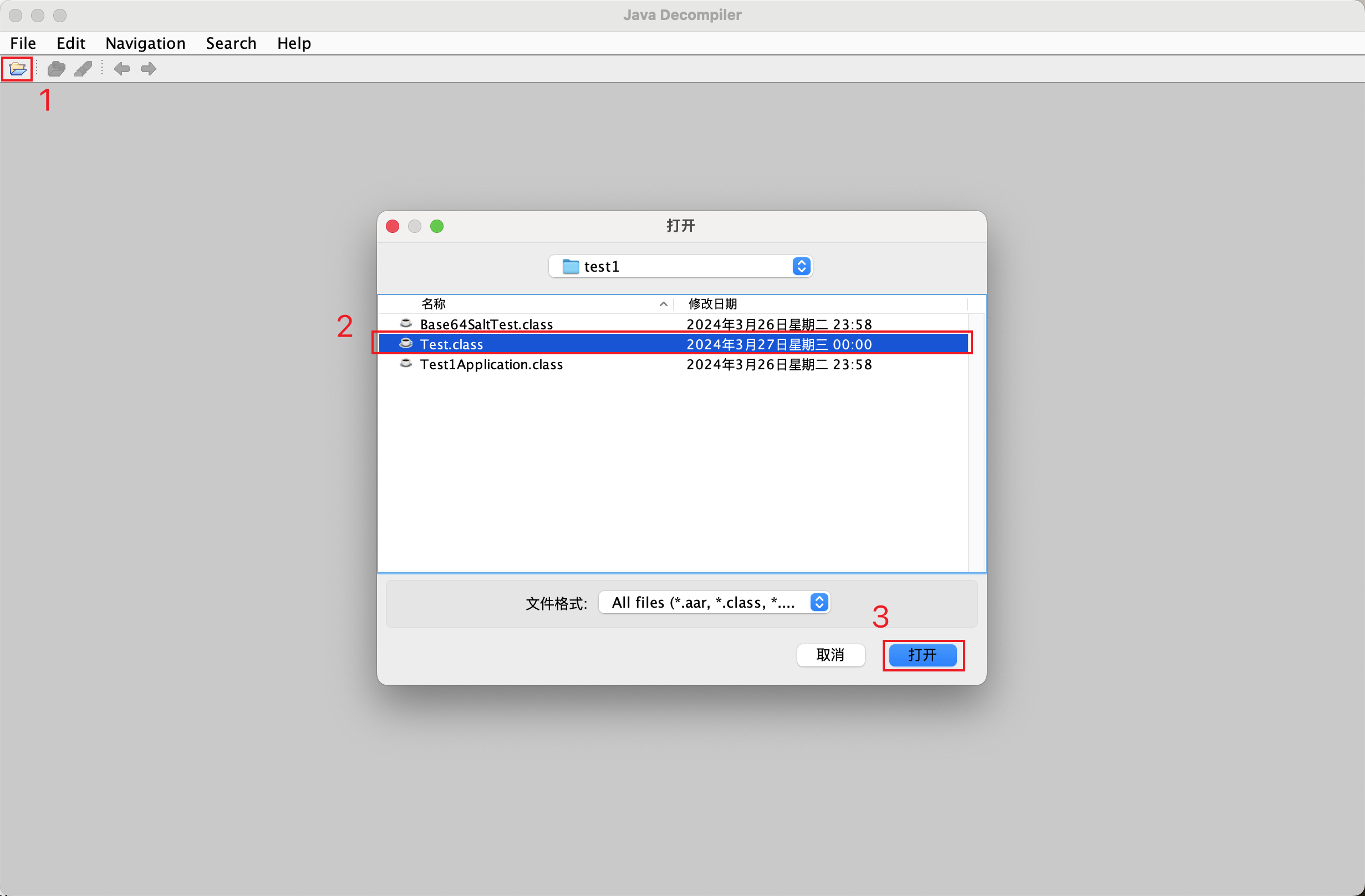Open the 文件格式 All files dropdown
The width and height of the screenshot is (1365, 896).
819,602
